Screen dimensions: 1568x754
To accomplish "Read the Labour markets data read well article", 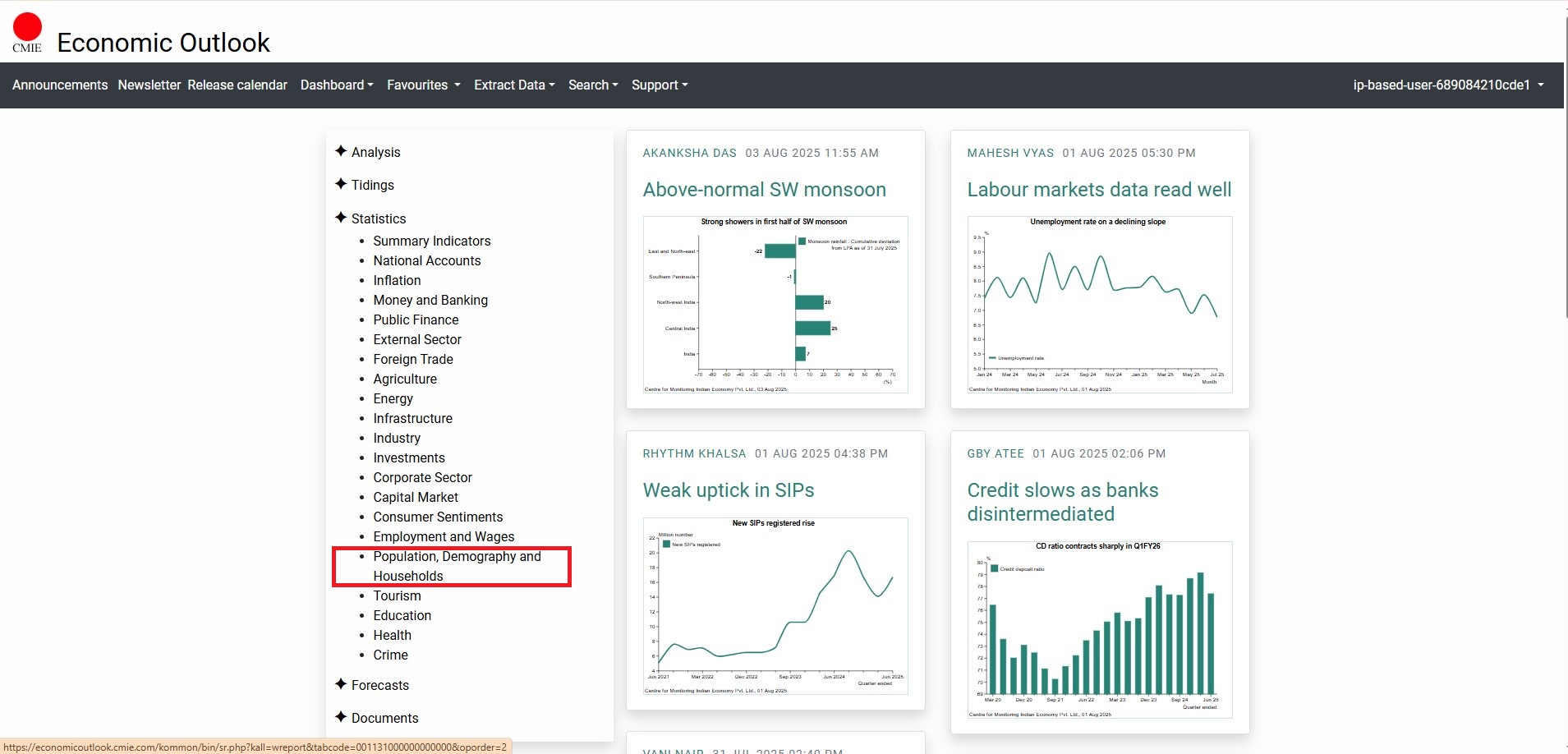I will pyautogui.click(x=1099, y=190).
